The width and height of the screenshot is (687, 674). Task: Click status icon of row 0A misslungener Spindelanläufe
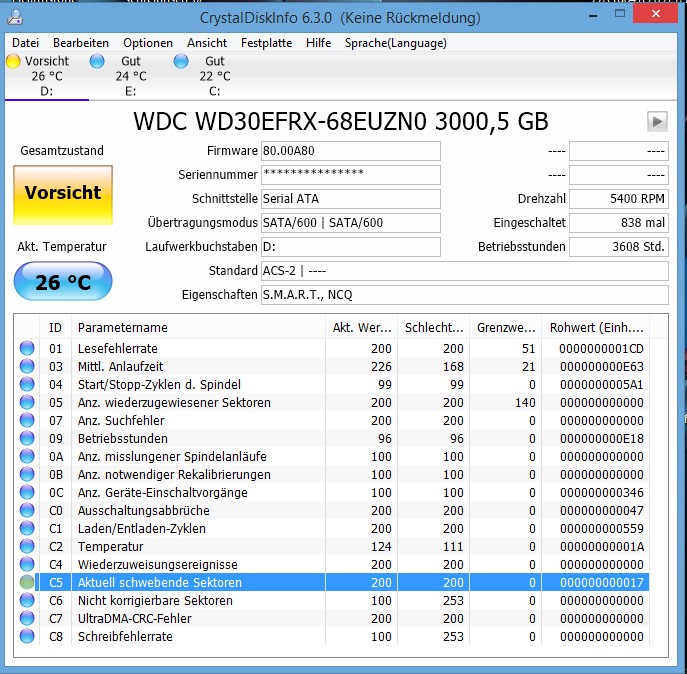coord(27,456)
